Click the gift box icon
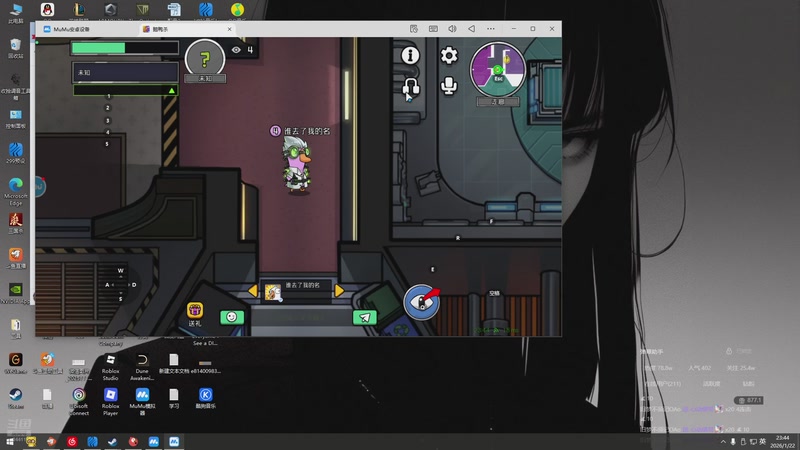 195,310
